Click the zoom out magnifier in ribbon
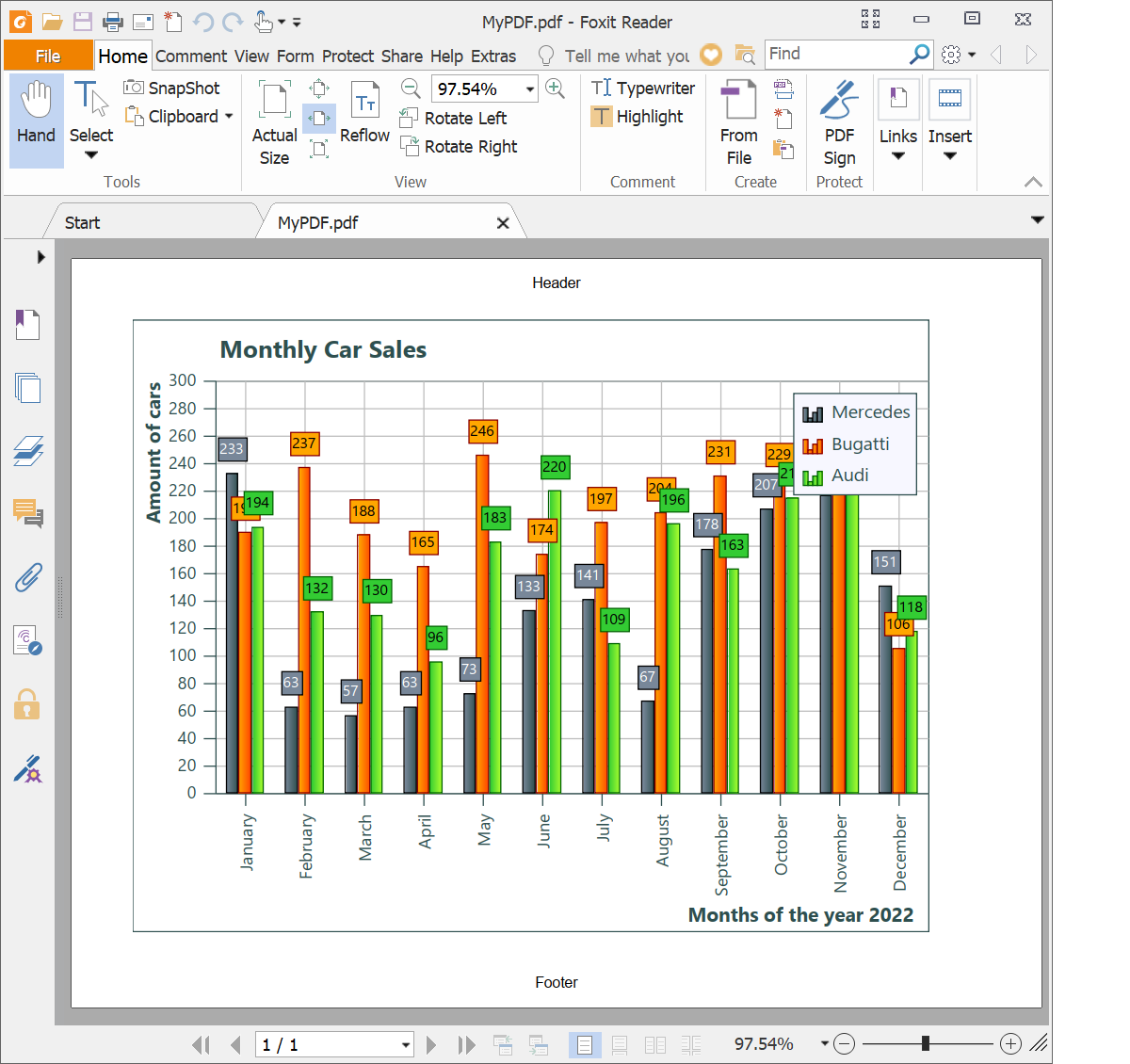Viewport: 1130px width, 1064px height. point(411,88)
